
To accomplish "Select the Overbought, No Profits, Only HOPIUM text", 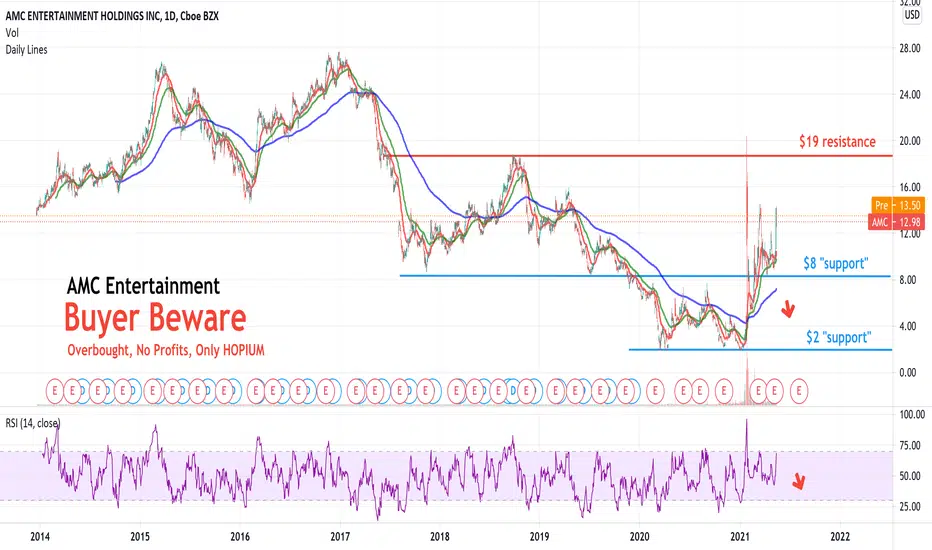I will (x=166, y=350).
